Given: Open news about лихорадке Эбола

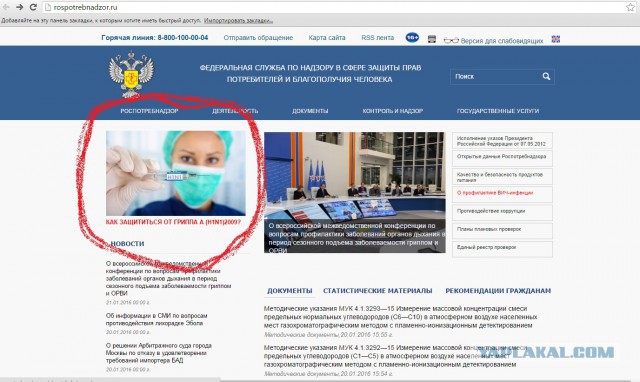Looking at the screenshot, I should click(x=156, y=319).
